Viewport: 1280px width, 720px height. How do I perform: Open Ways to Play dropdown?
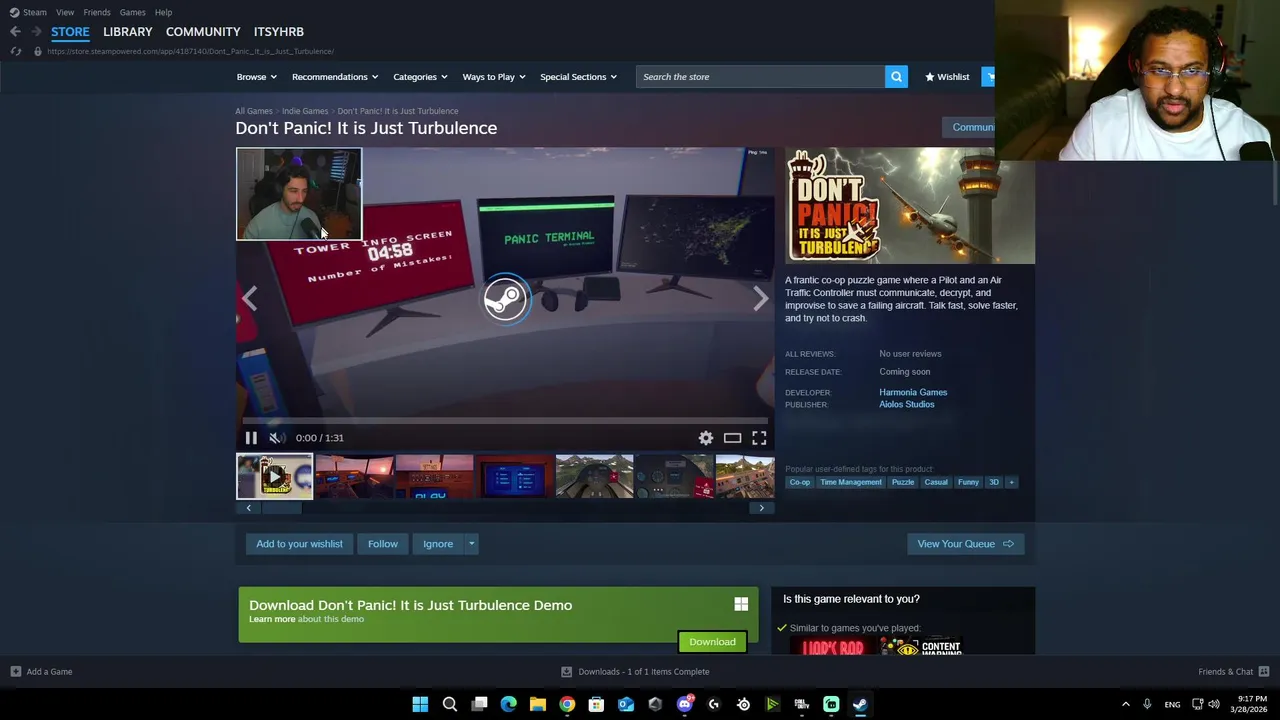(x=493, y=77)
